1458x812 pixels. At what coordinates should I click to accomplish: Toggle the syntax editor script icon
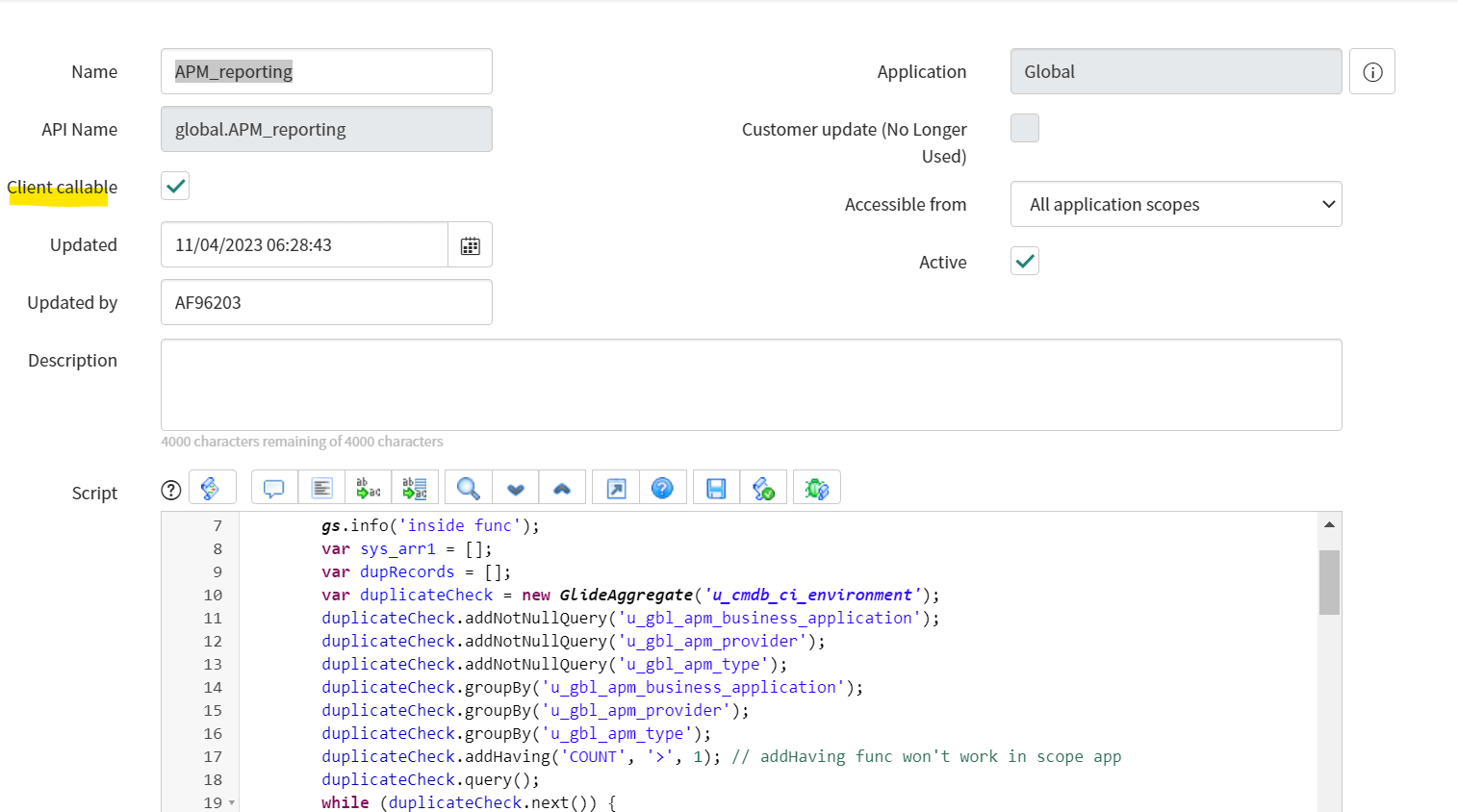tap(212, 488)
